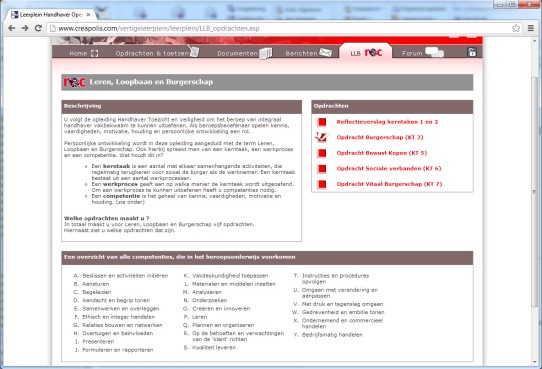This screenshot has width=542, height=369.
Task: Click competency 'Relaties bouwen en netwerken'
Action: pyautogui.click(x=122, y=325)
